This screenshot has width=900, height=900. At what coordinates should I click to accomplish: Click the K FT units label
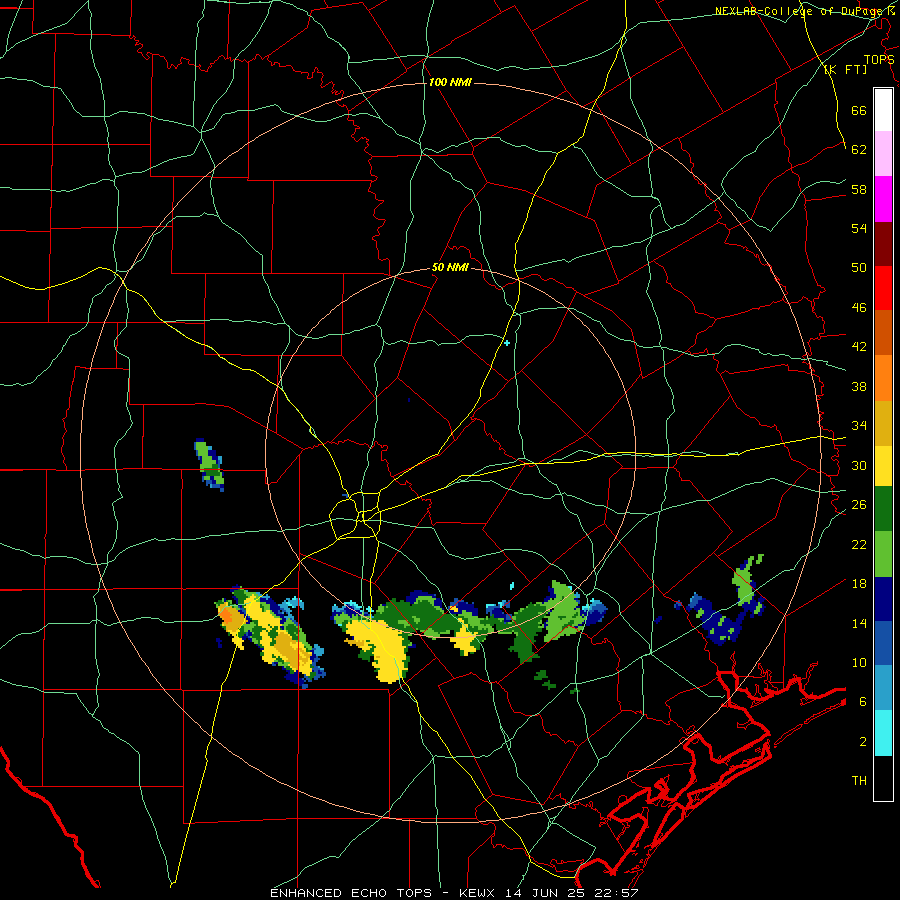[x=845, y=70]
